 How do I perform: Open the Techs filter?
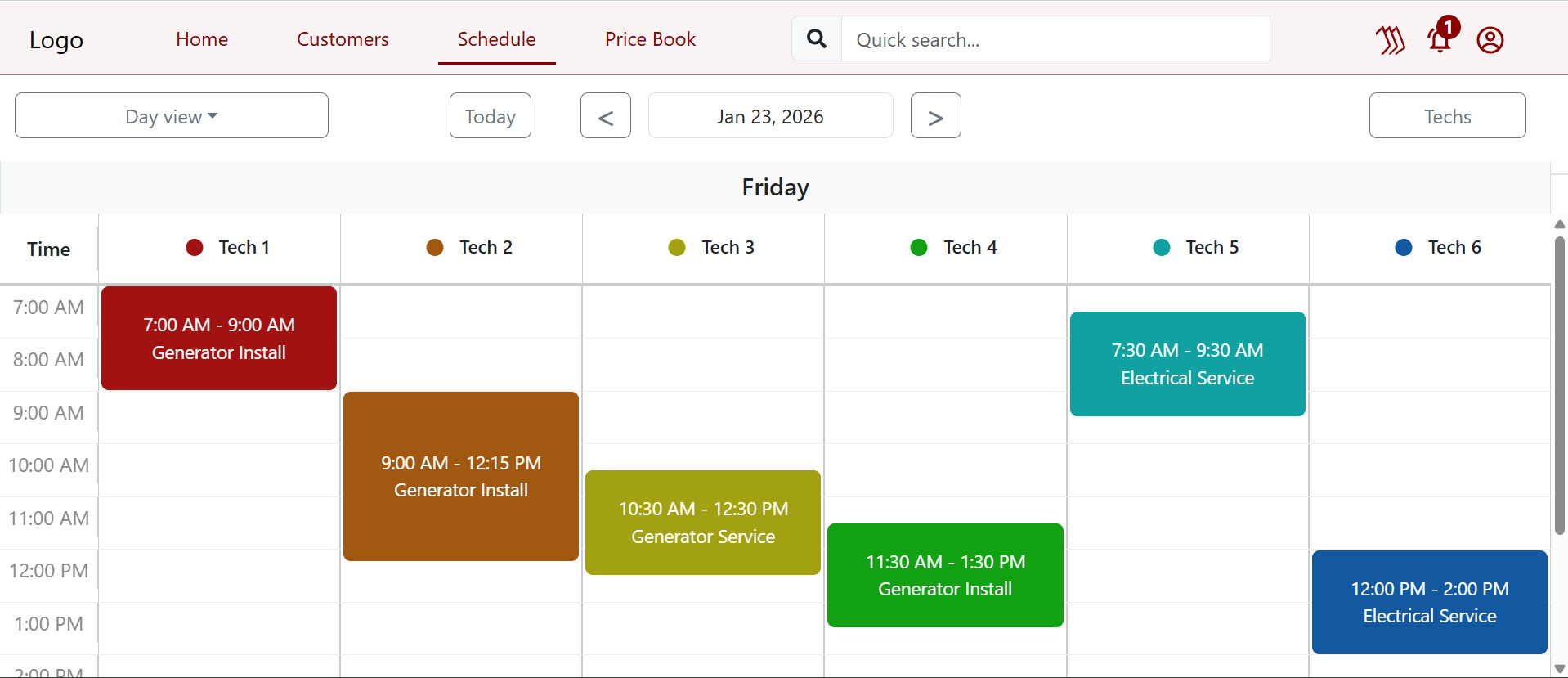1447,116
